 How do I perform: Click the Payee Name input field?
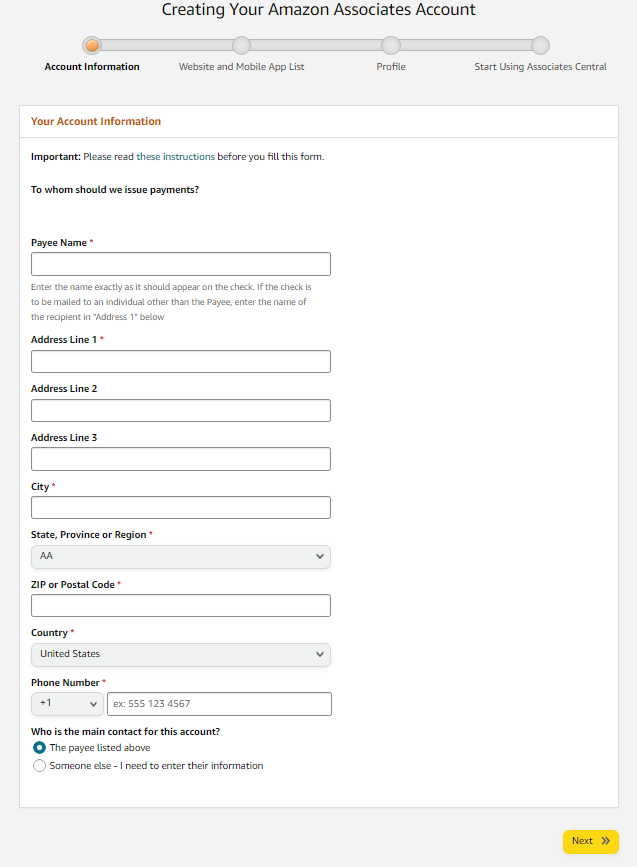coord(180,263)
